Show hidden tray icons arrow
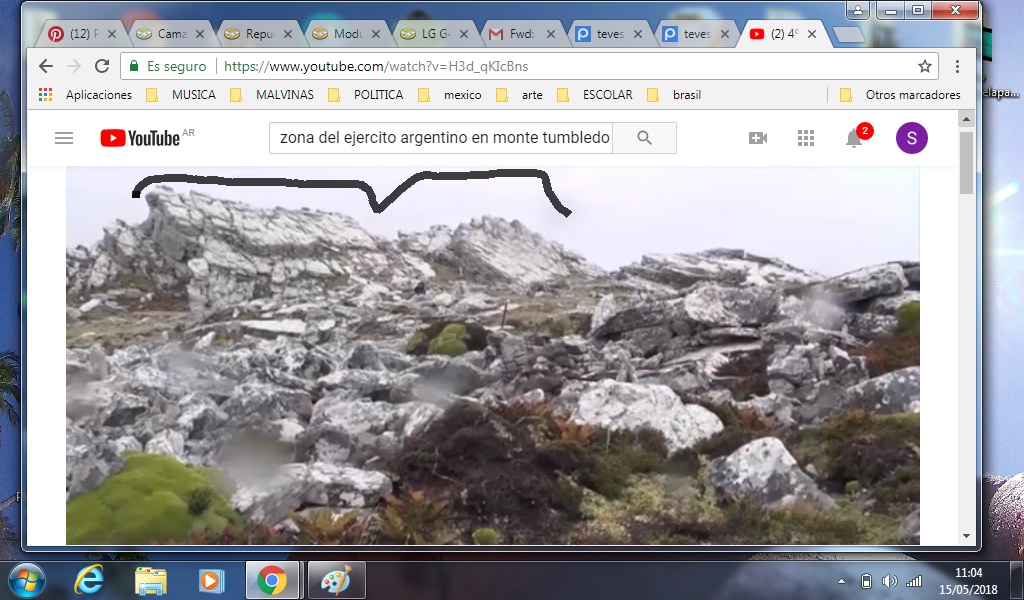1024x600 pixels. click(x=841, y=581)
